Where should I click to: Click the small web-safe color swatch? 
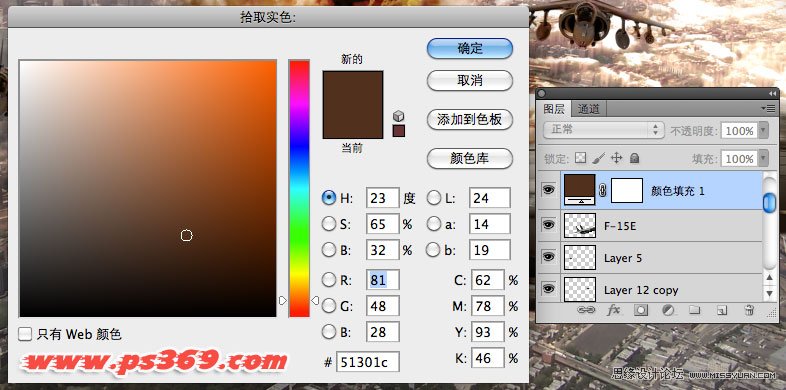399,131
